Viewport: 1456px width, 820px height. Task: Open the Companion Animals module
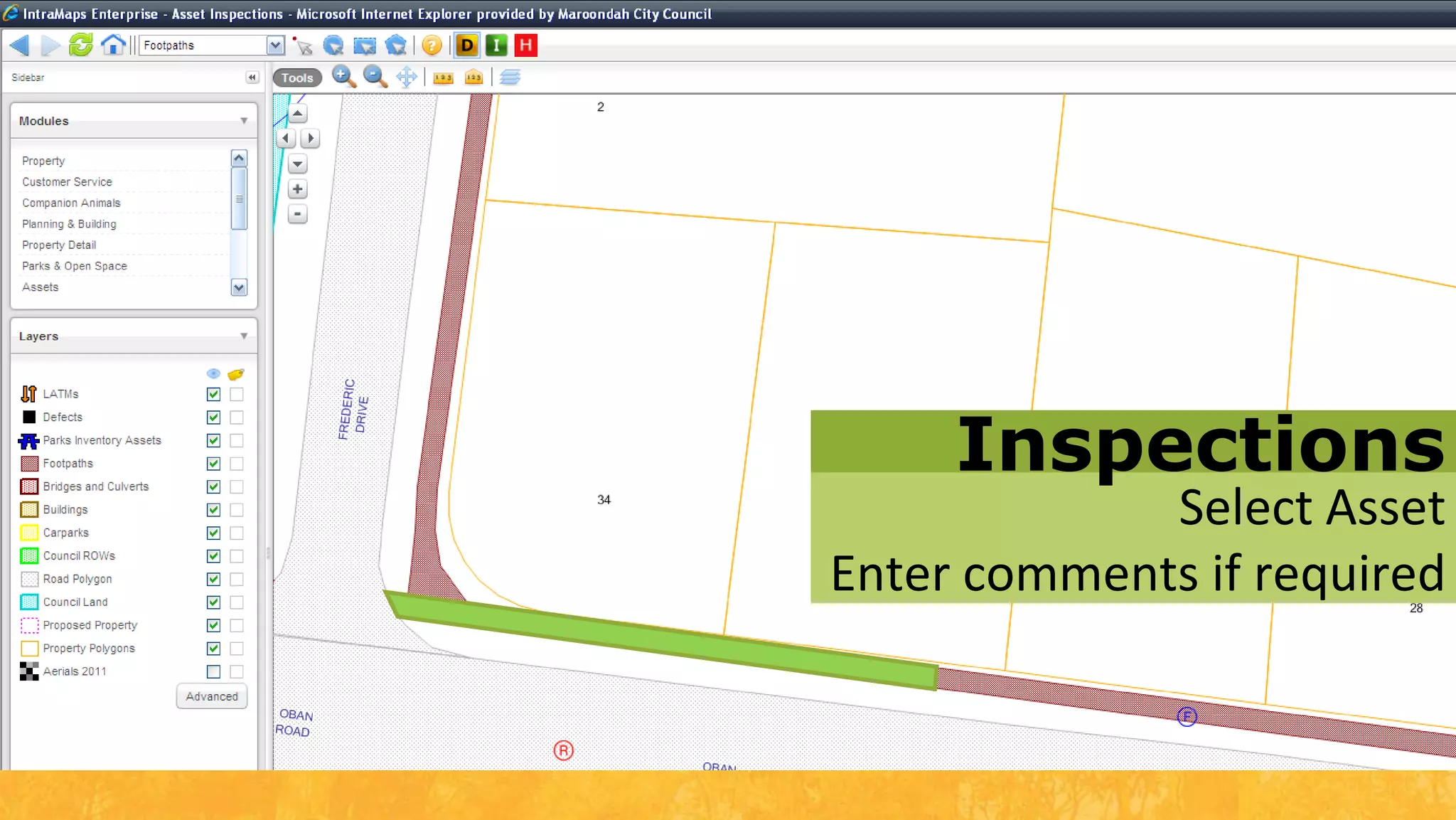click(71, 203)
